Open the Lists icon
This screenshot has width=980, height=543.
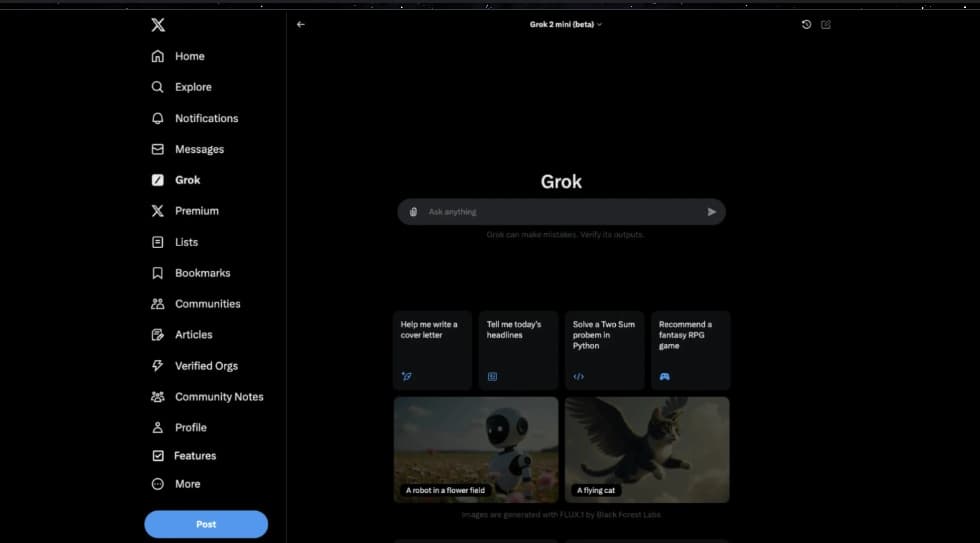[x=158, y=242]
